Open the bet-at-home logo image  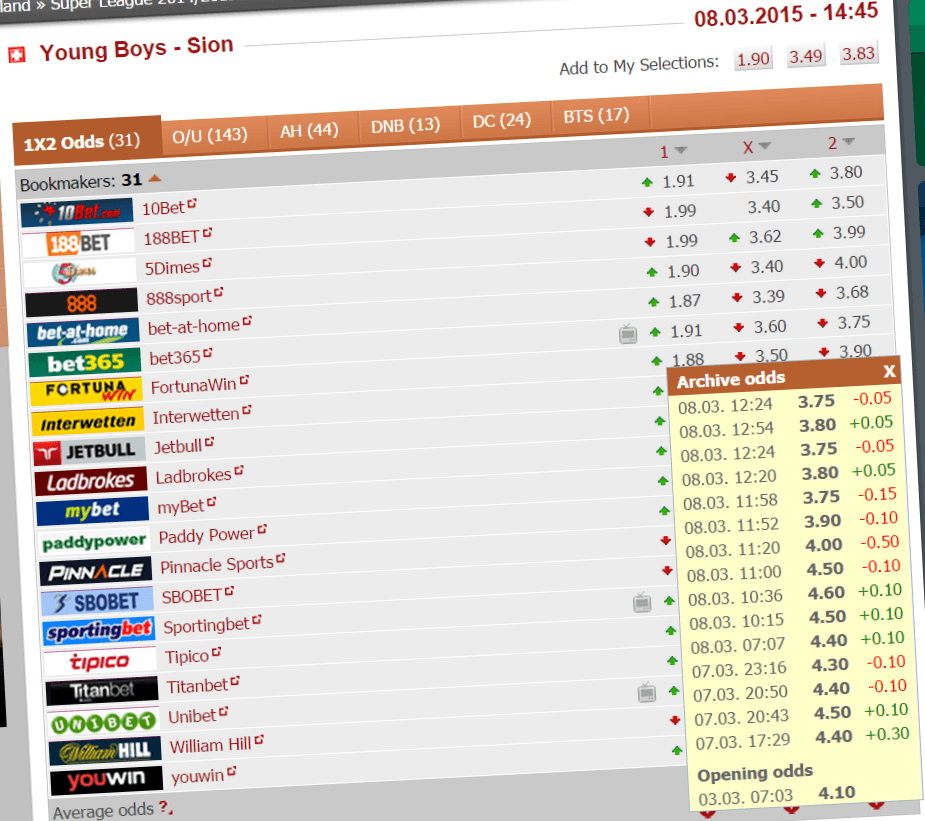(83, 333)
